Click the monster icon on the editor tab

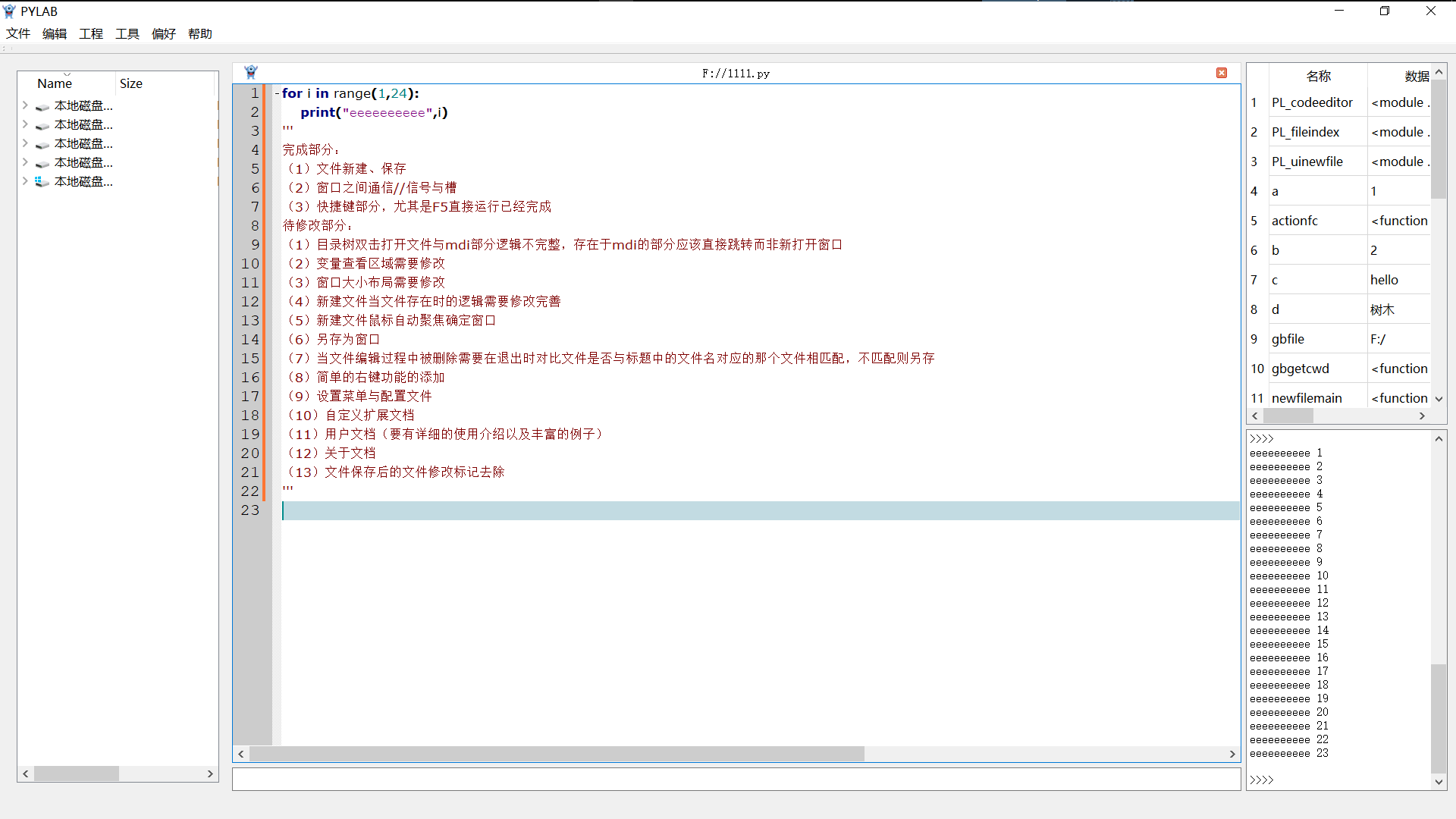click(251, 71)
